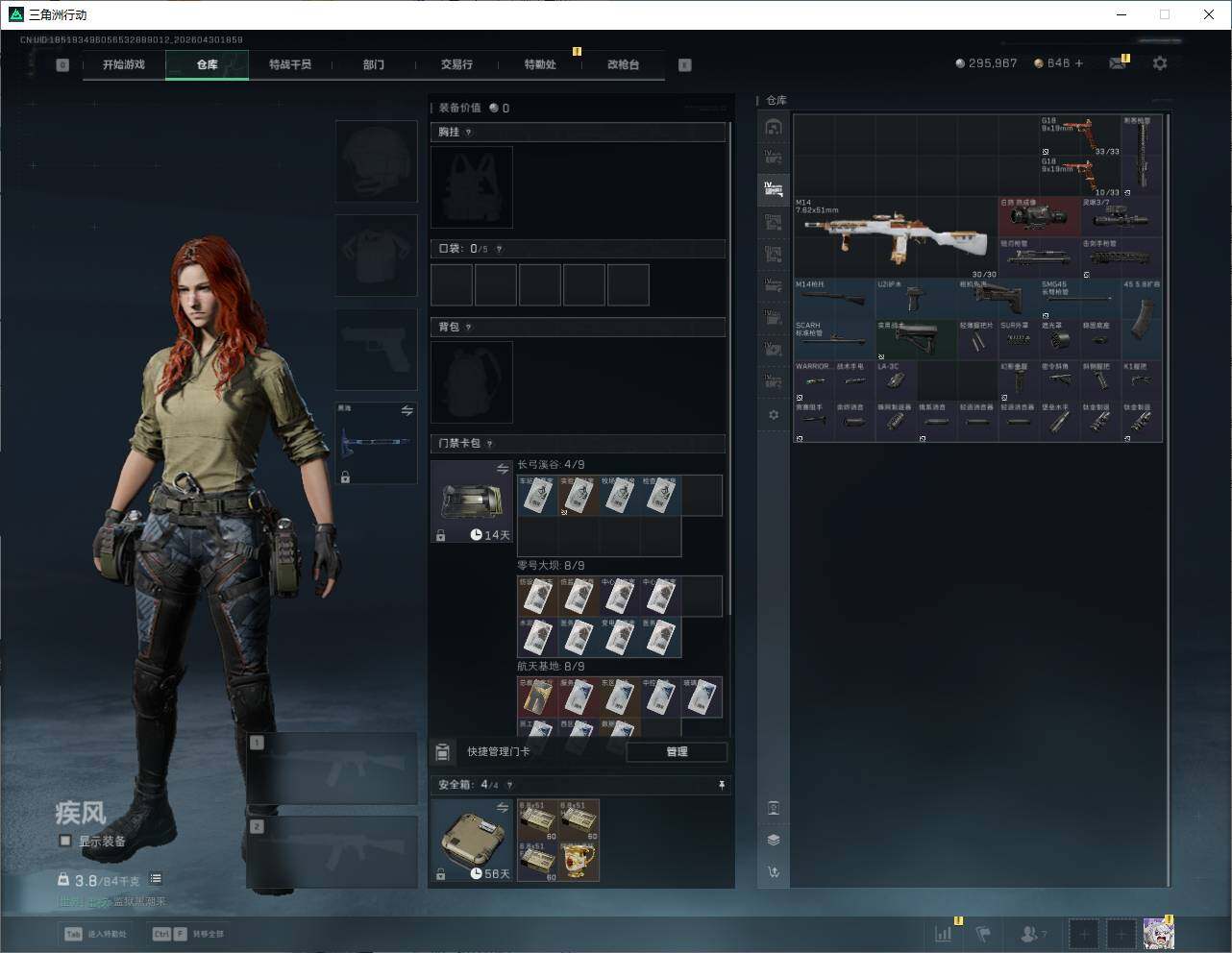The width and height of the screenshot is (1232, 953).
Task: Select empty primary weapon slot 2
Action: click(333, 852)
